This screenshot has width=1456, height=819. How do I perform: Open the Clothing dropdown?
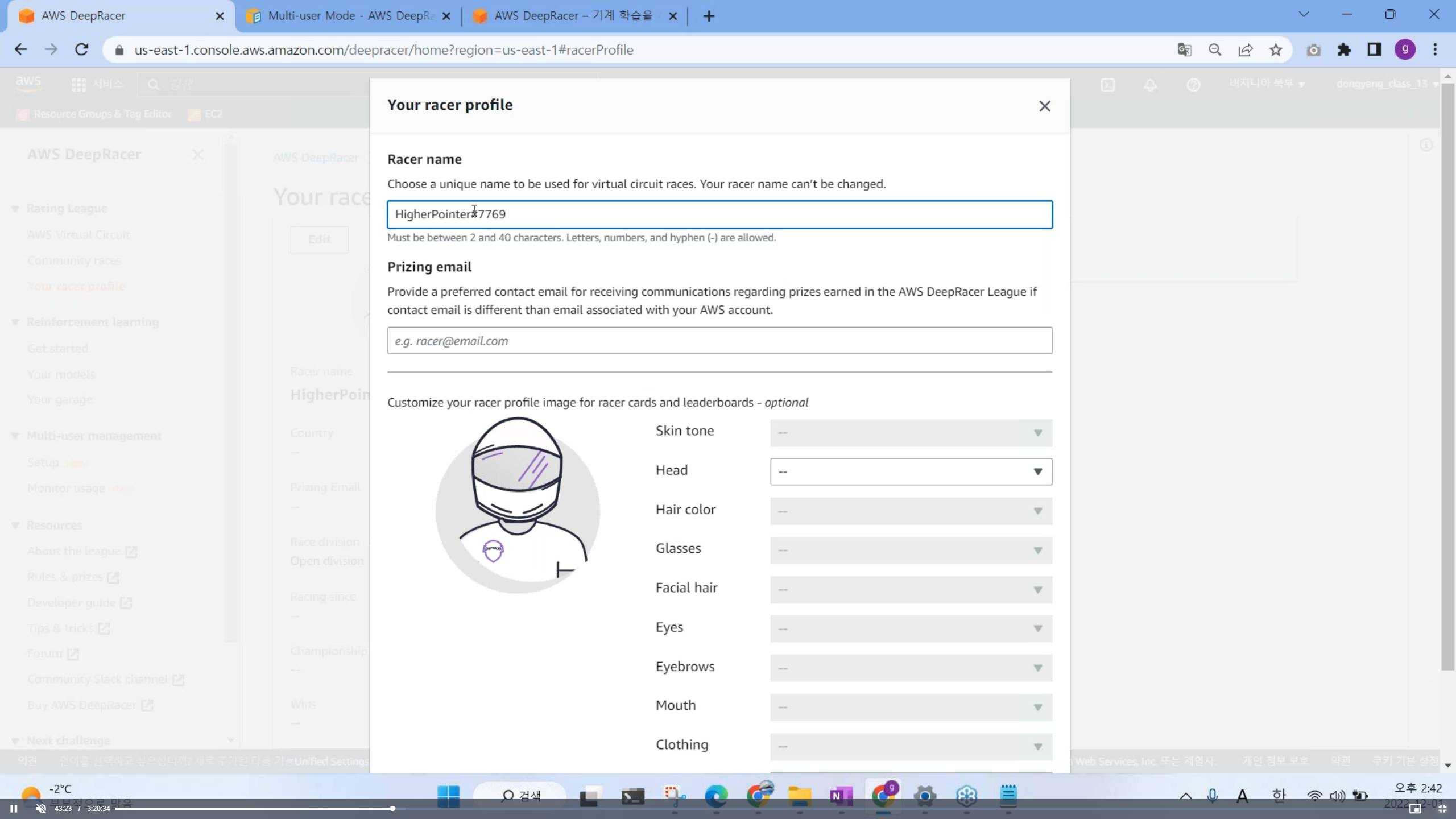911,746
